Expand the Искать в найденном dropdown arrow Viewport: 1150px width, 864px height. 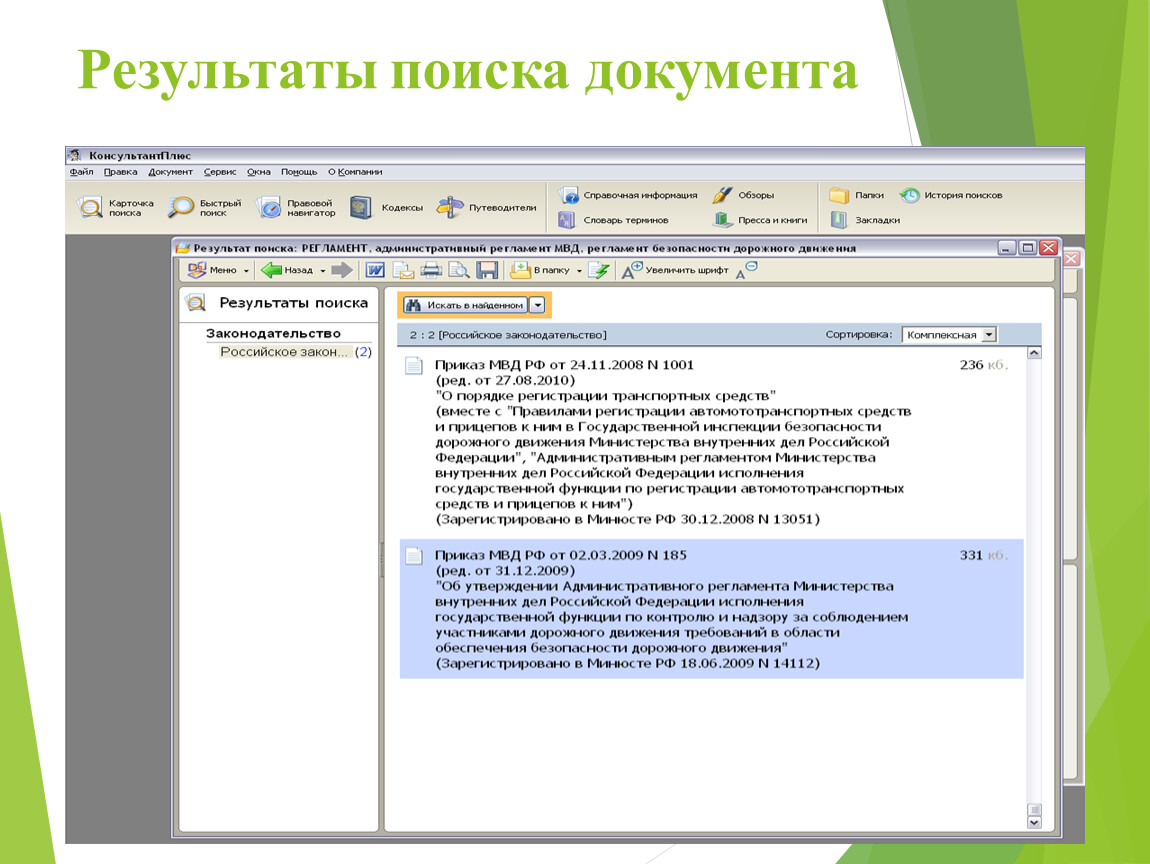click(538, 305)
